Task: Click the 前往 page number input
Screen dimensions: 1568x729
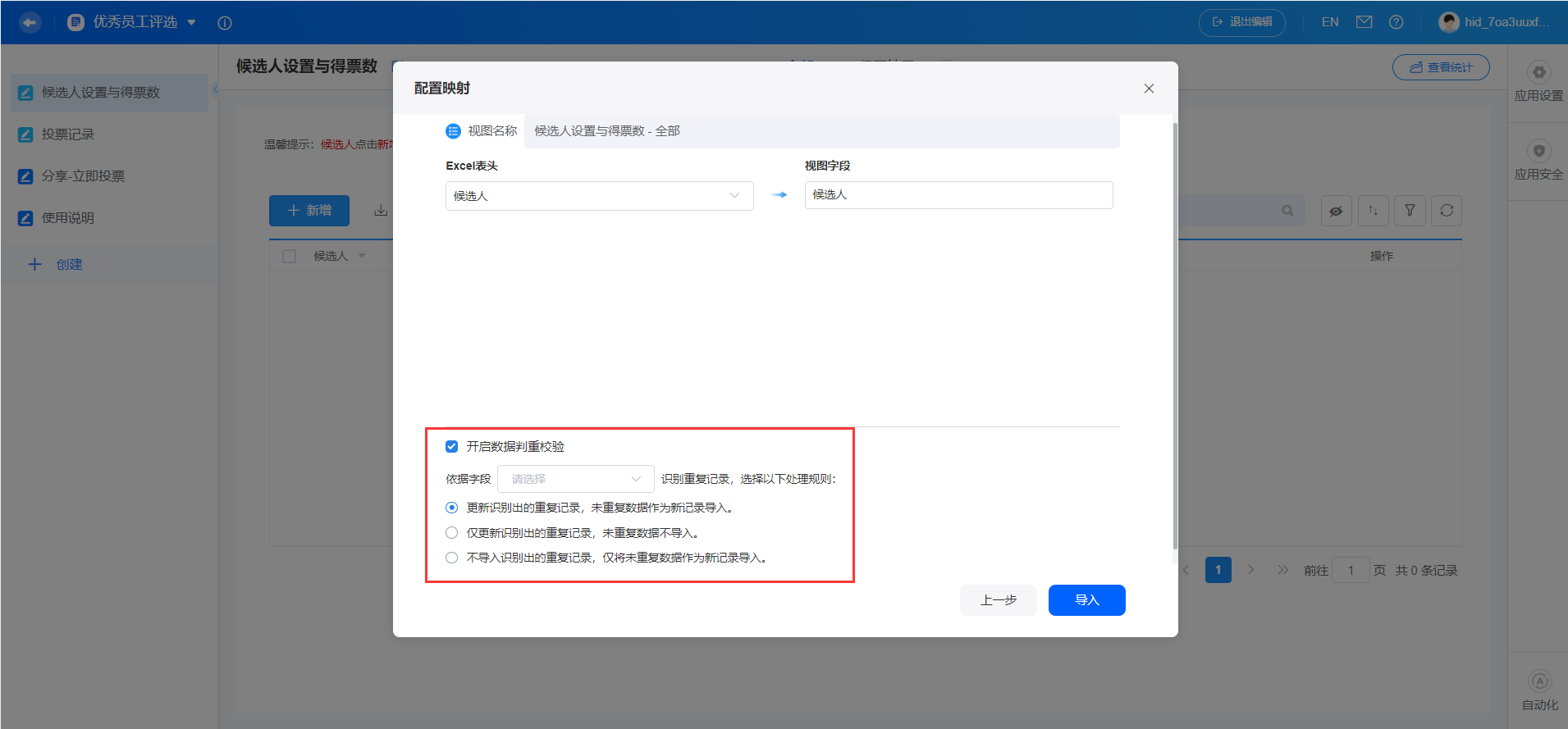Action: tap(1351, 570)
